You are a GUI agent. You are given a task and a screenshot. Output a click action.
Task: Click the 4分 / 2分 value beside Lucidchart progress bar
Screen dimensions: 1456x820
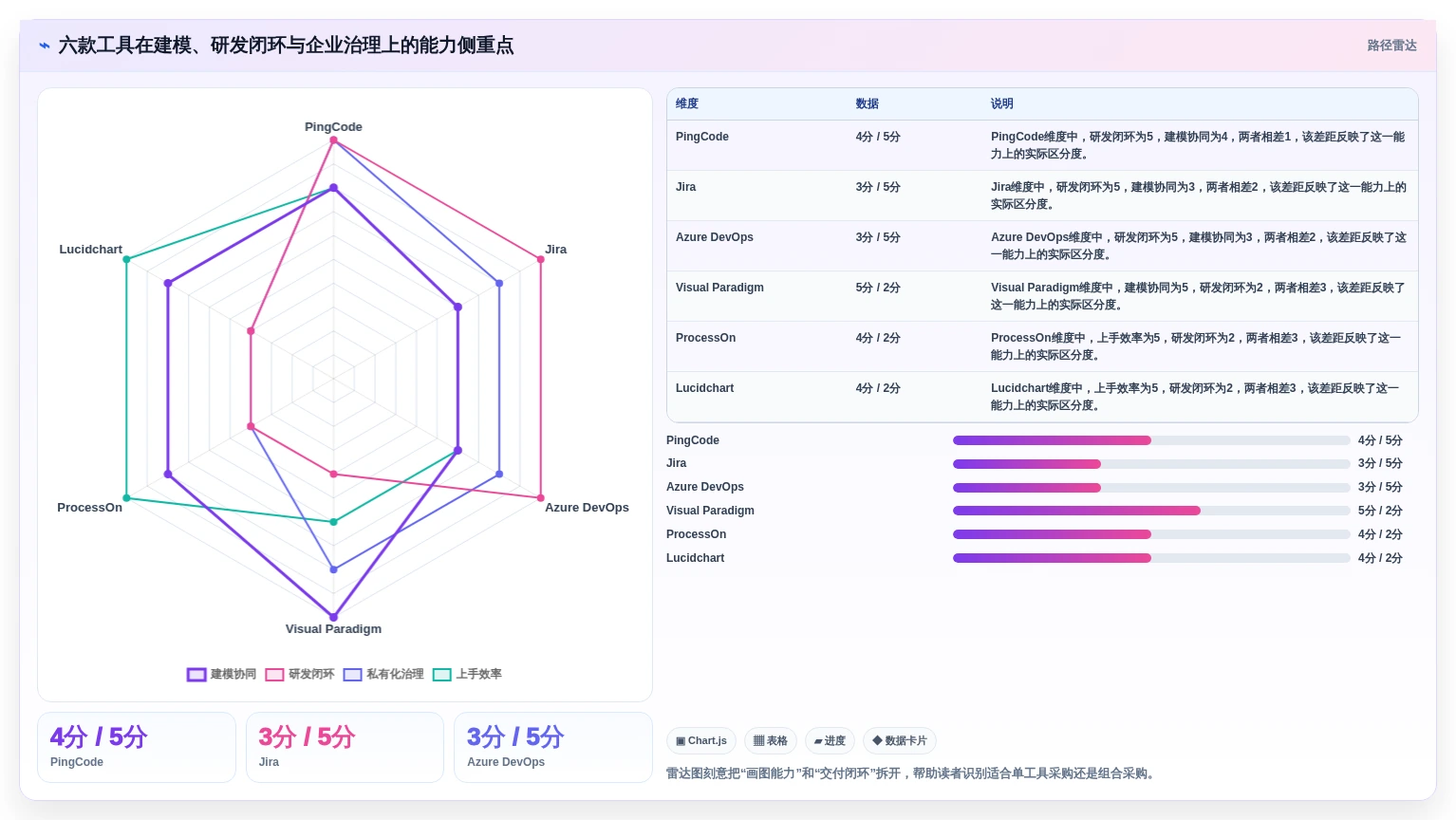tap(1380, 558)
